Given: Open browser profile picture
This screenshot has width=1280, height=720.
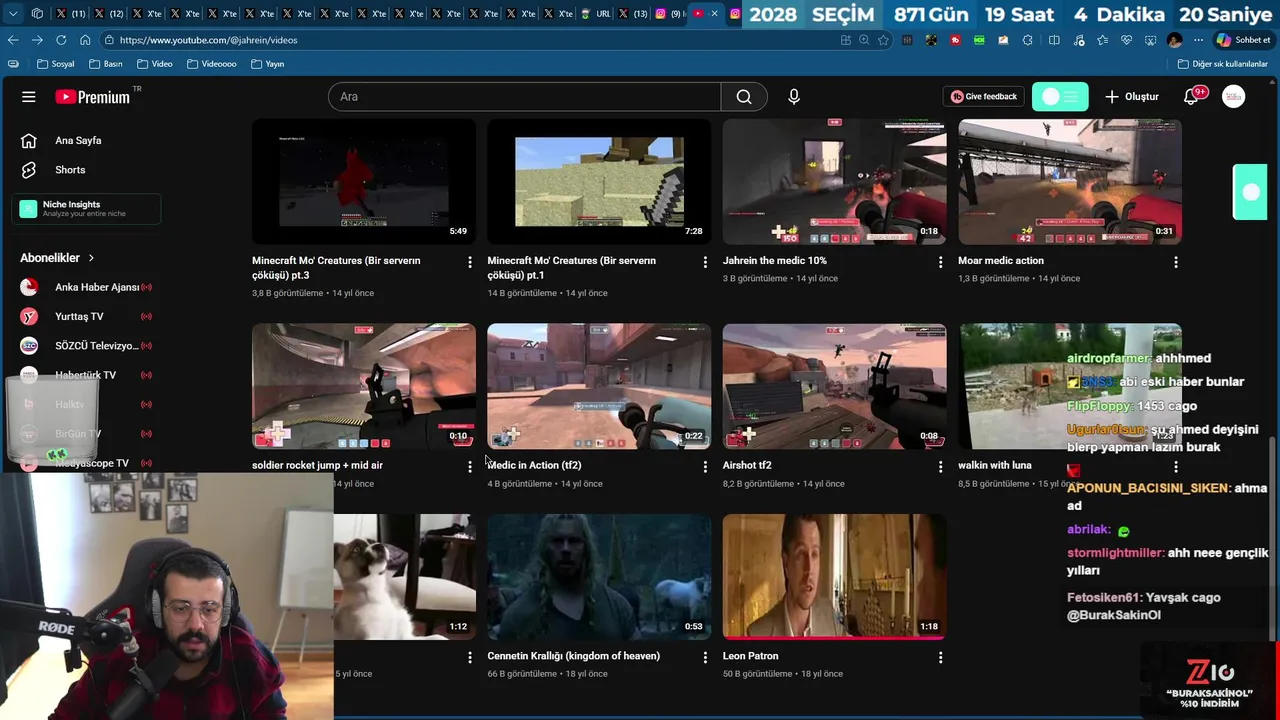Looking at the screenshot, I should click(x=1174, y=40).
